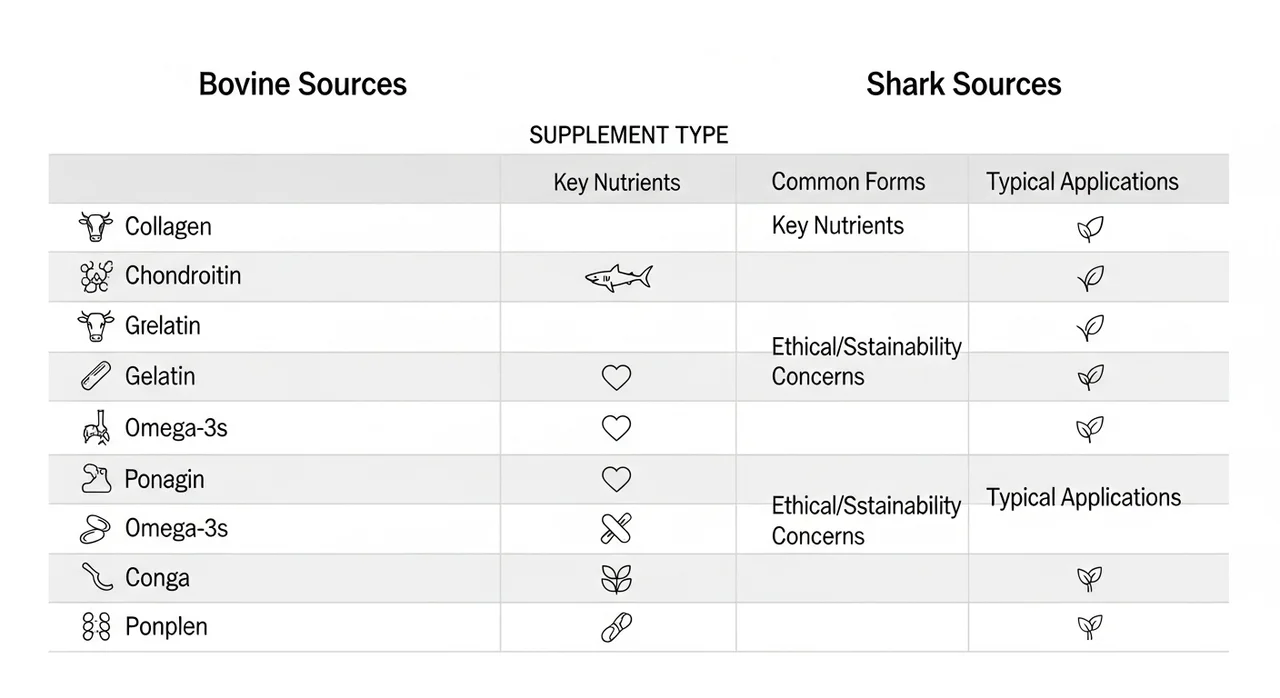Click the heart icon in the Ponagin row
The height and width of the screenshot is (698, 1280).
(x=617, y=480)
